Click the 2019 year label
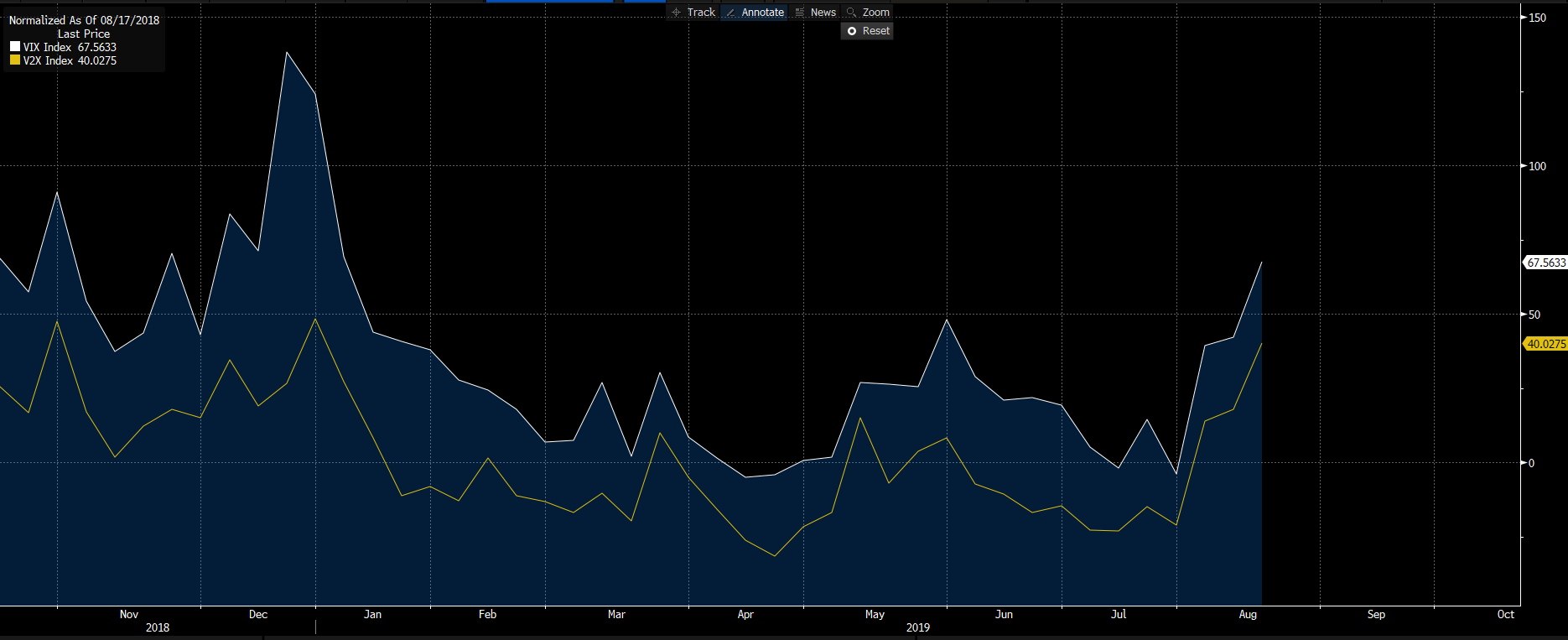This screenshot has width=1568, height=640. [918, 627]
